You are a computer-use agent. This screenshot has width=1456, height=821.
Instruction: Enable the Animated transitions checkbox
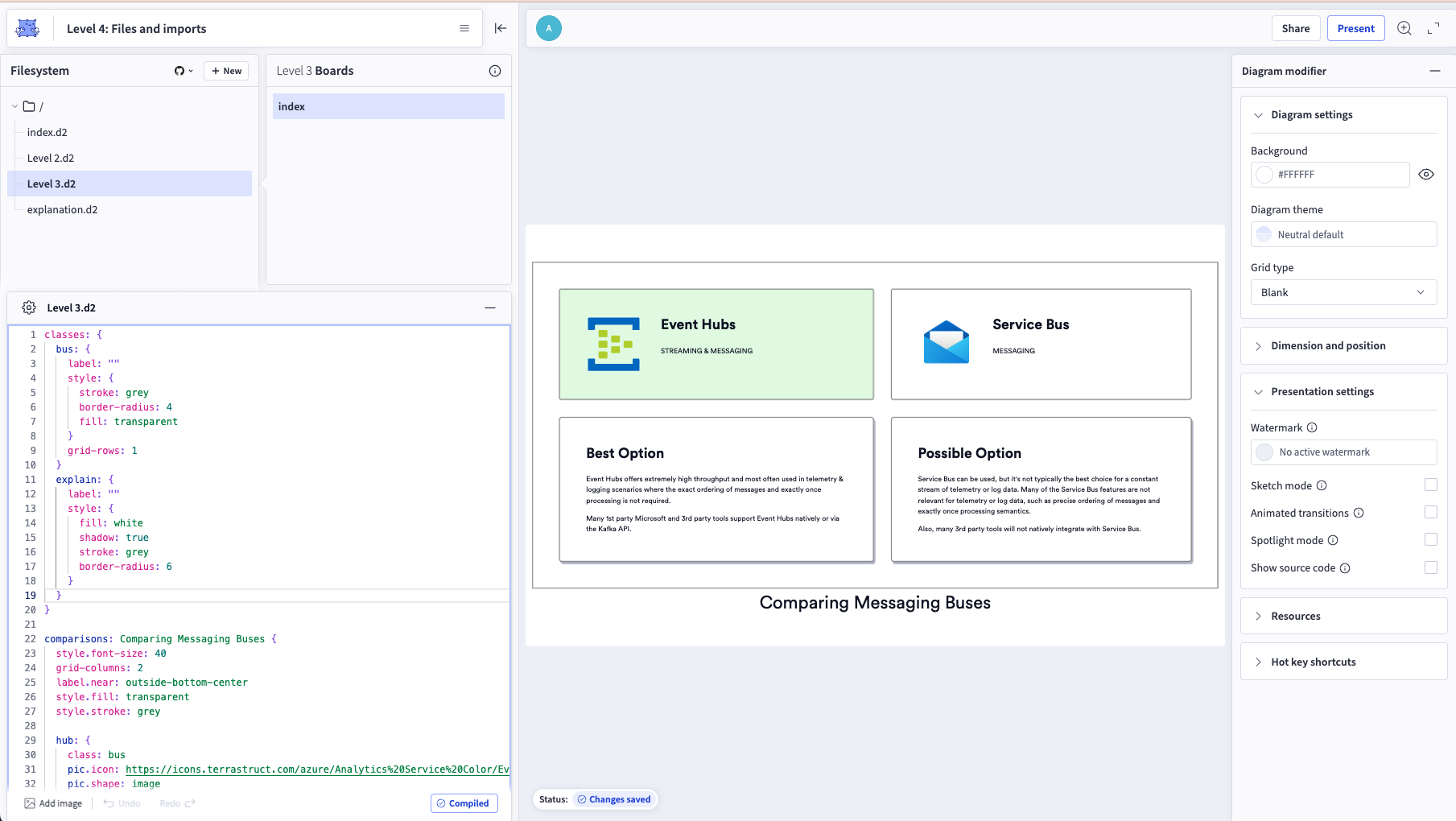click(x=1430, y=513)
